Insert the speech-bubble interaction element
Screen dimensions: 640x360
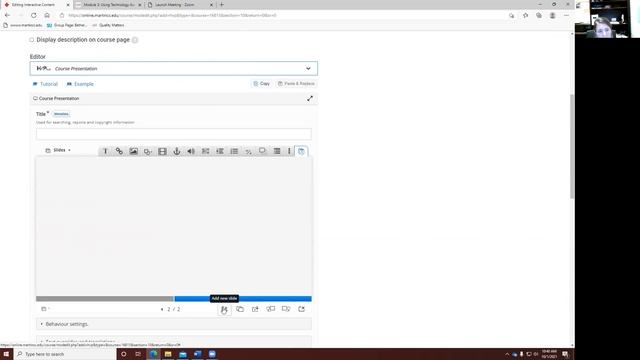point(262,151)
